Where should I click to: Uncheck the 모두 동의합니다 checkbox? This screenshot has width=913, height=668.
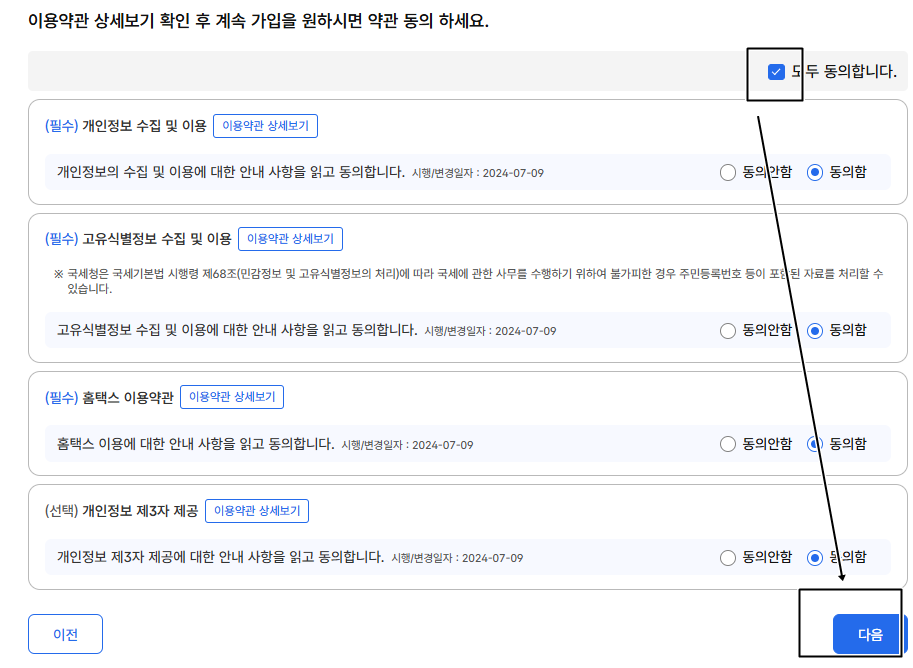point(774,73)
